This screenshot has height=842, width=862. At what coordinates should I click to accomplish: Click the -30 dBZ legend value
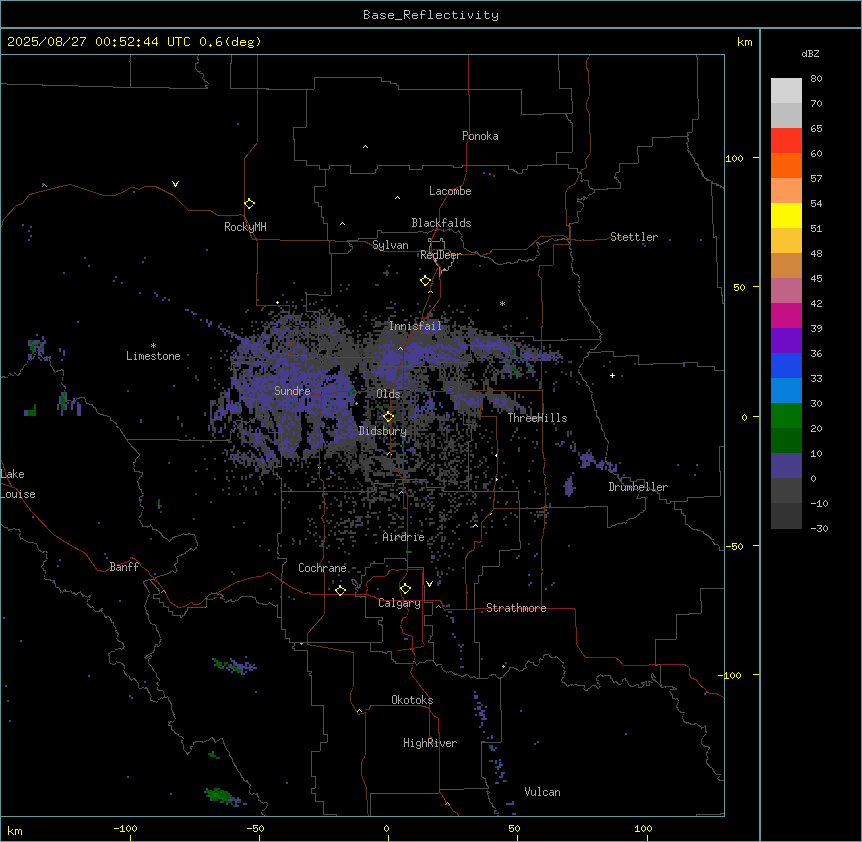[819, 528]
